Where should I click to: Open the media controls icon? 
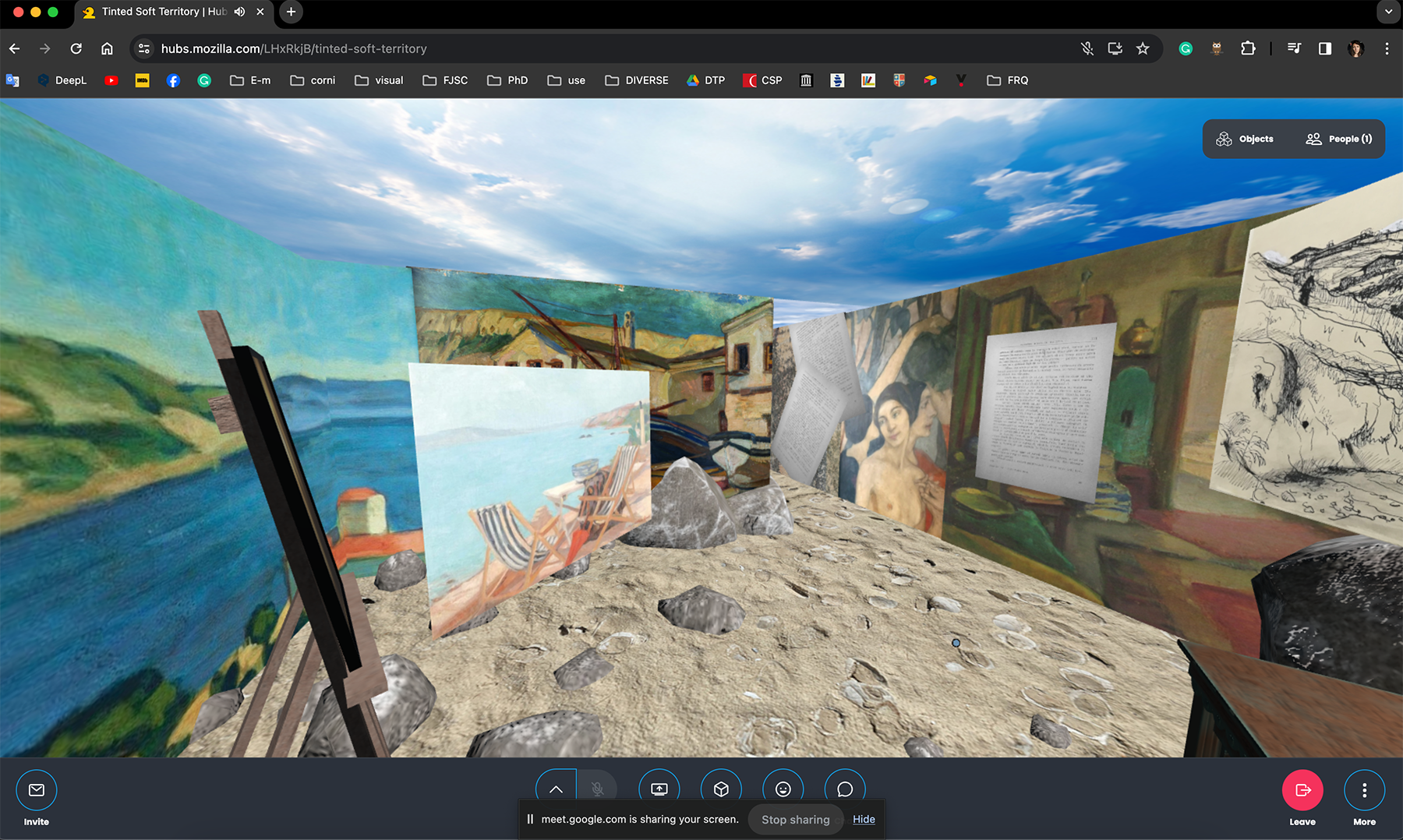[1294, 48]
